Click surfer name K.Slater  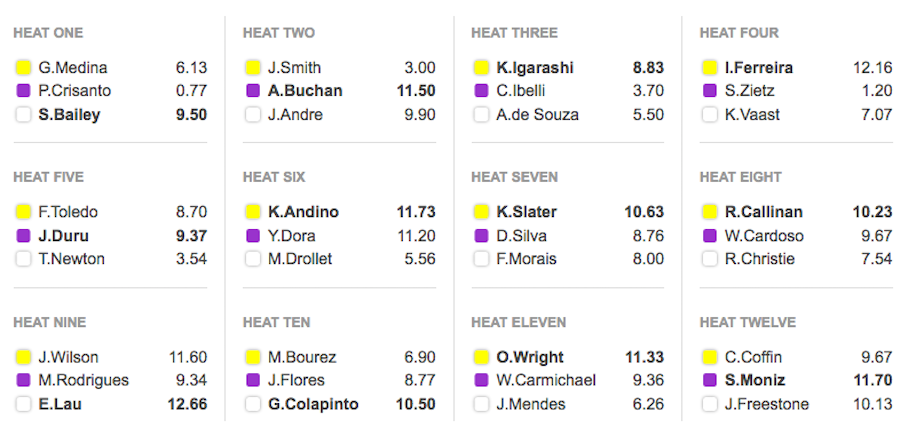(526, 212)
